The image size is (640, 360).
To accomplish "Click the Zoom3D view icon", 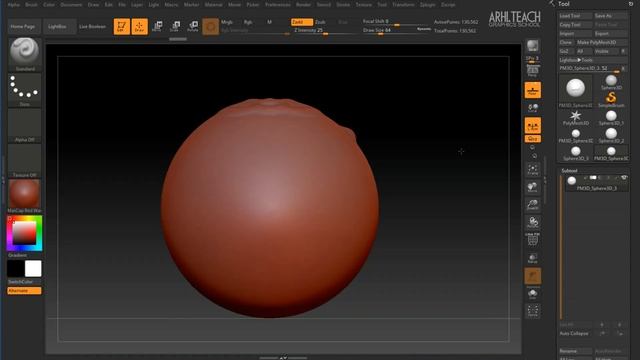I will pos(533,205).
